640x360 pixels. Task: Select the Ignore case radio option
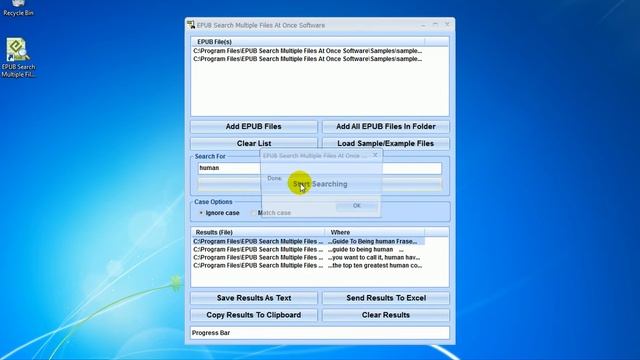219,213
